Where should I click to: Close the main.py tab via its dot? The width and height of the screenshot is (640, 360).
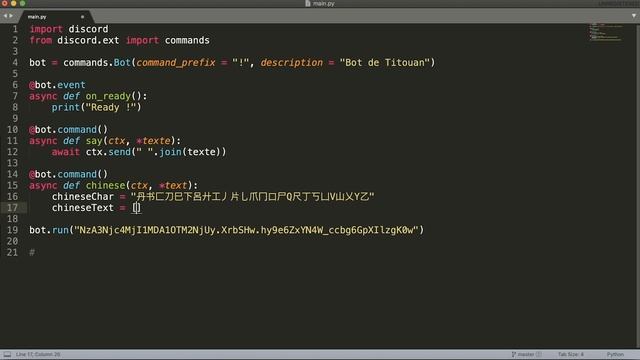pos(82,17)
